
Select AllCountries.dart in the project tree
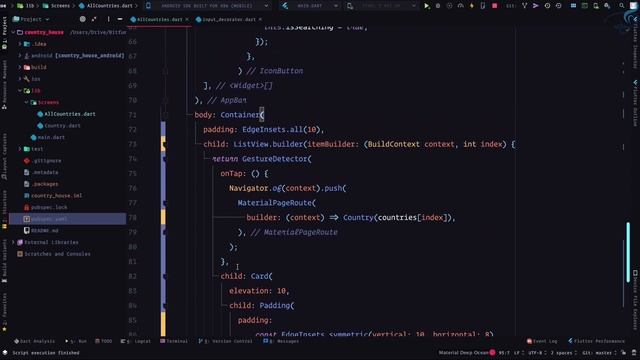pos(70,114)
